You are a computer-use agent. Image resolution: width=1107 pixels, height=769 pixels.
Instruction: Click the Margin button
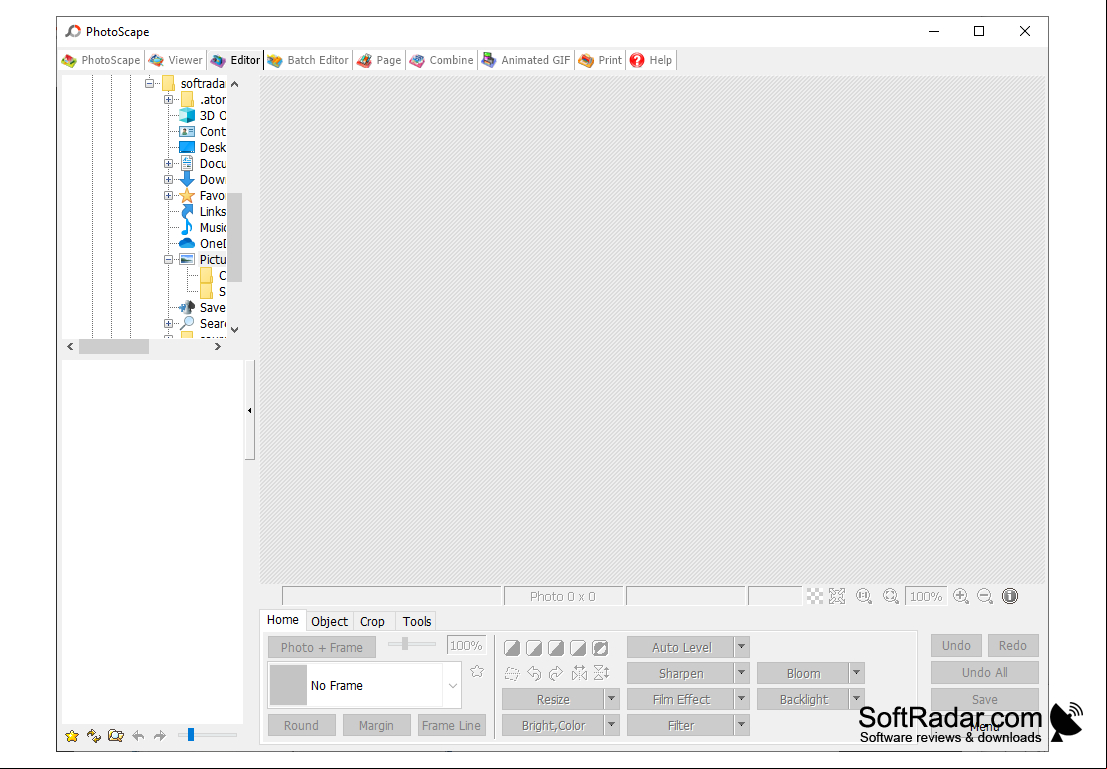tap(376, 725)
